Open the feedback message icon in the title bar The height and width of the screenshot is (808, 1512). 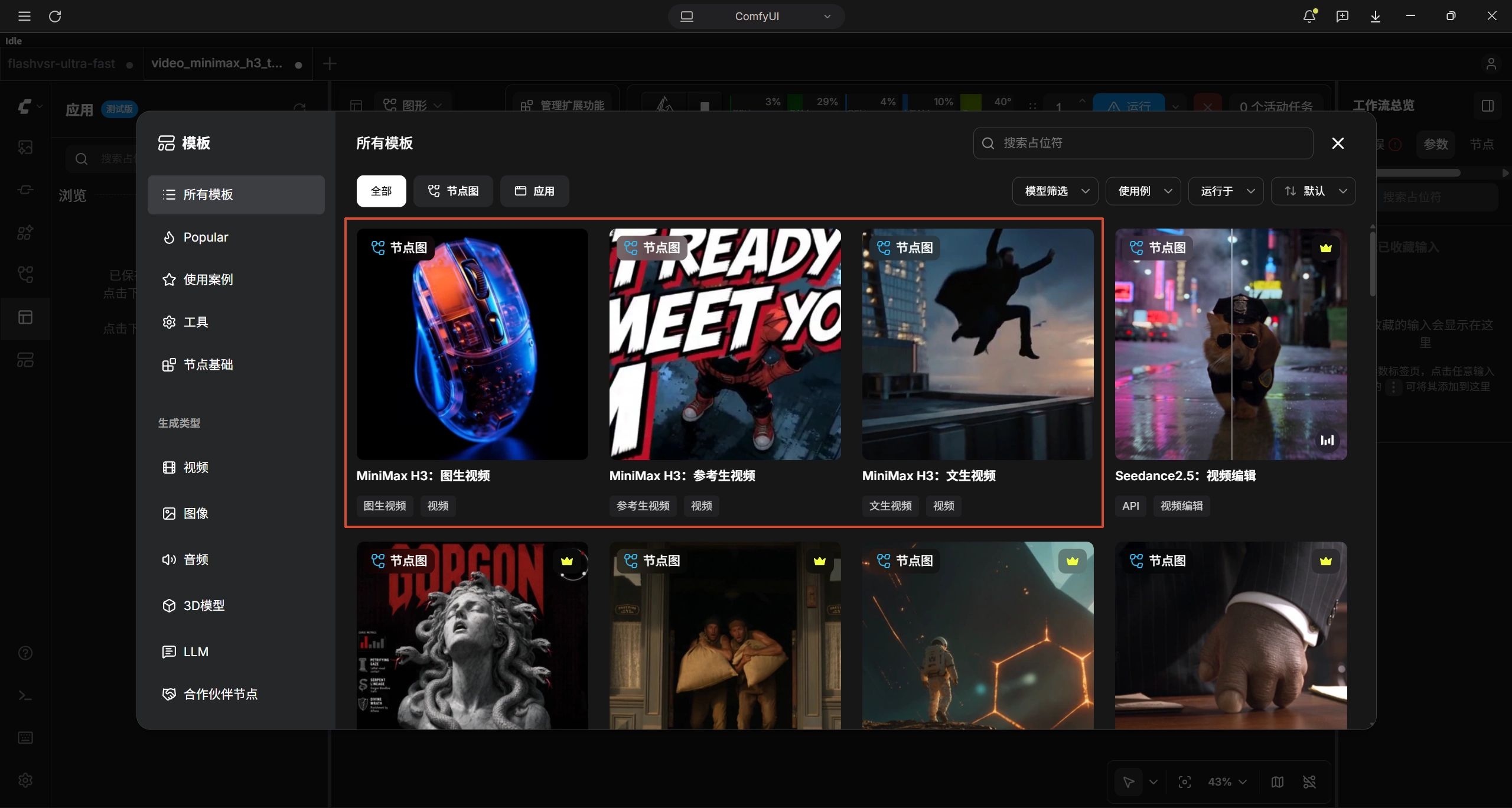pyautogui.click(x=1342, y=16)
